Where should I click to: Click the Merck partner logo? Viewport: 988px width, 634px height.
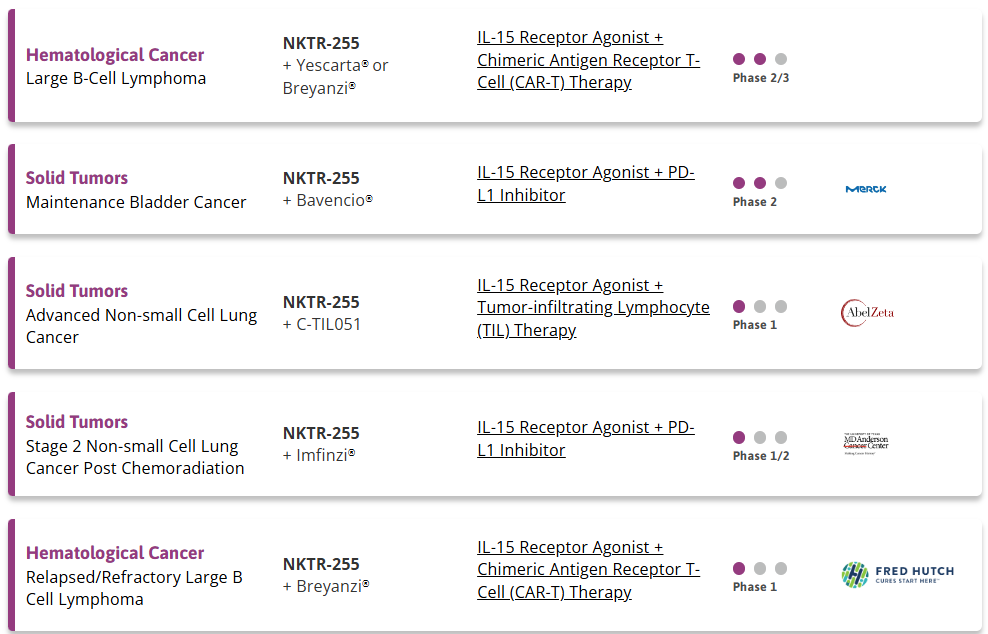[x=866, y=189]
